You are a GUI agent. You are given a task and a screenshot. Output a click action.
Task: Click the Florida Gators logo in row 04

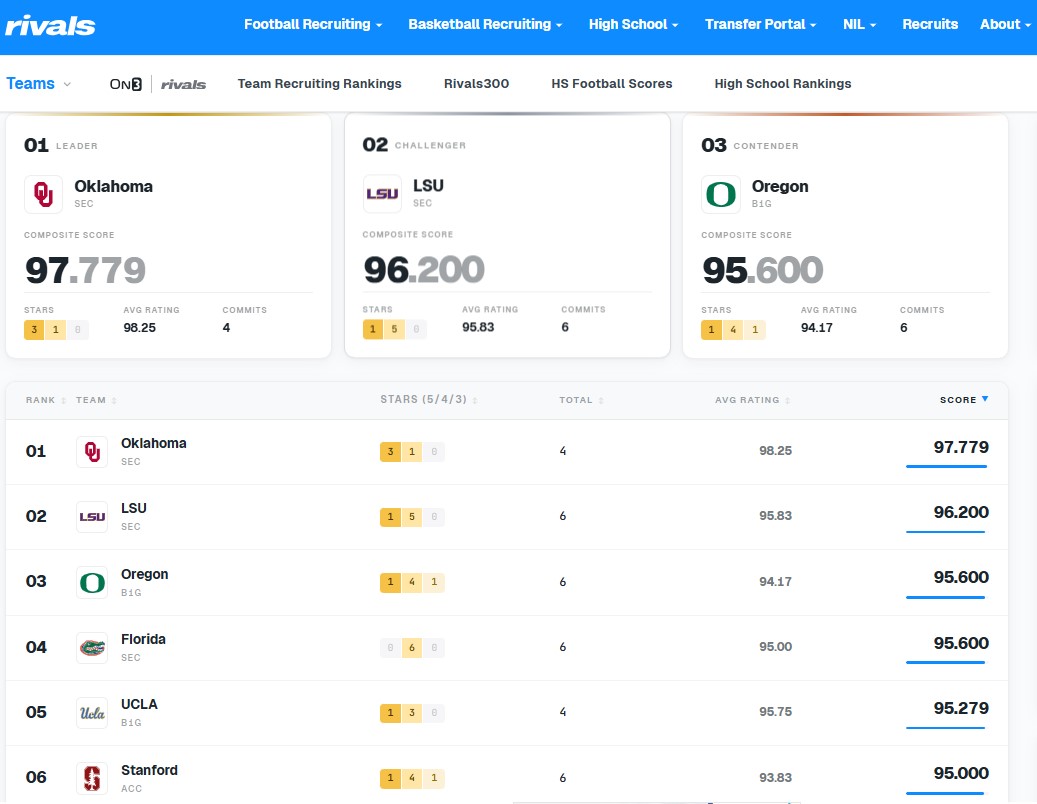click(92, 648)
